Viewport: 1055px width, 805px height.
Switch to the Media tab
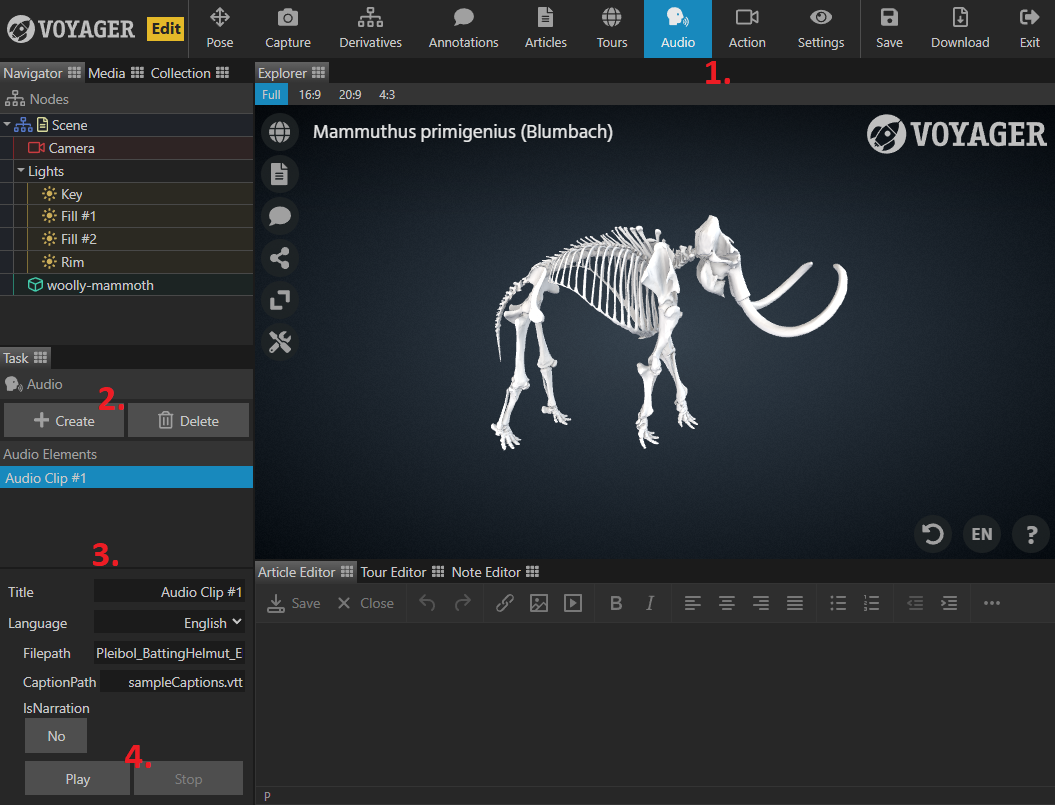107,73
